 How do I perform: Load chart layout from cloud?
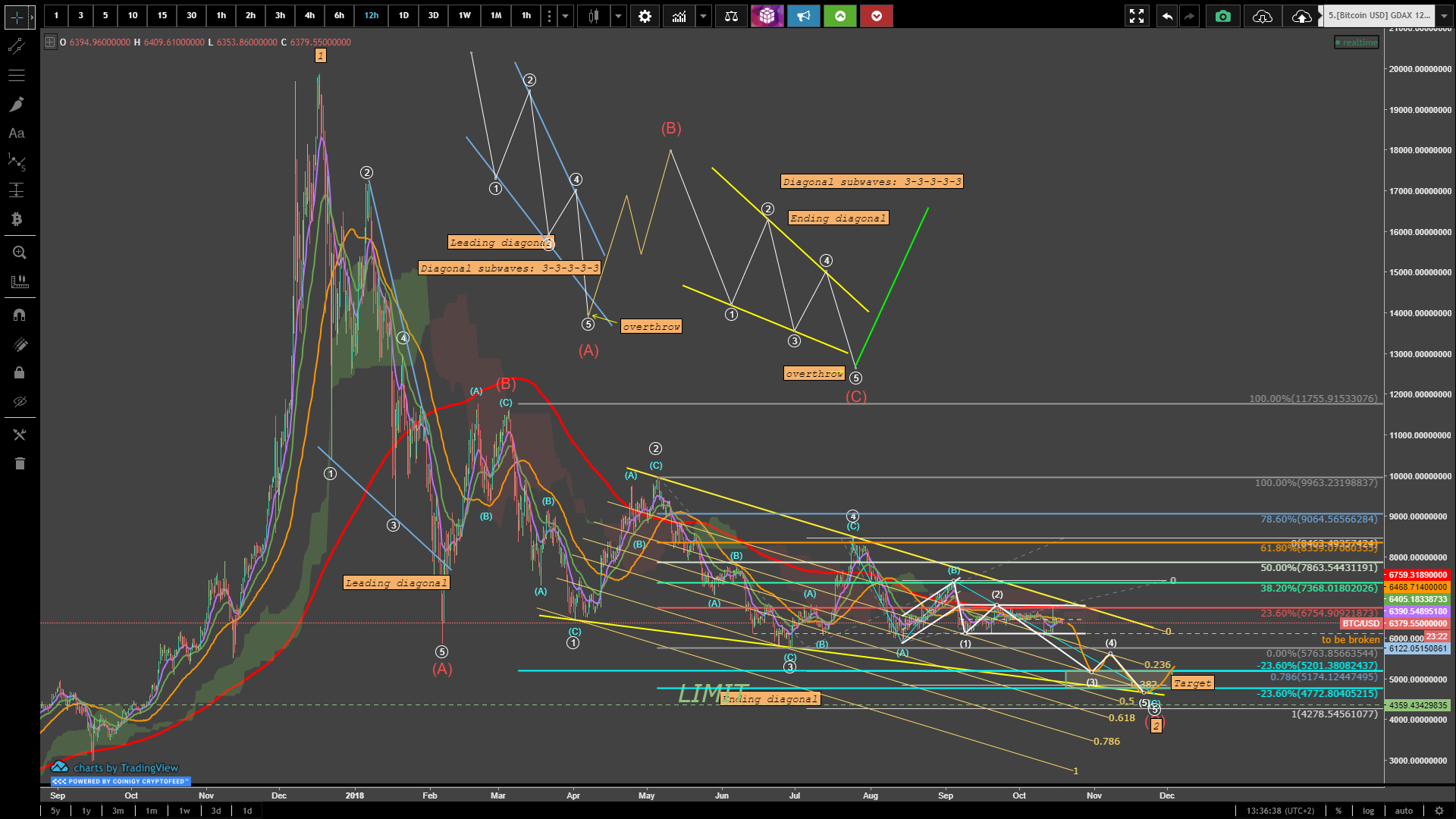(1263, 16)
